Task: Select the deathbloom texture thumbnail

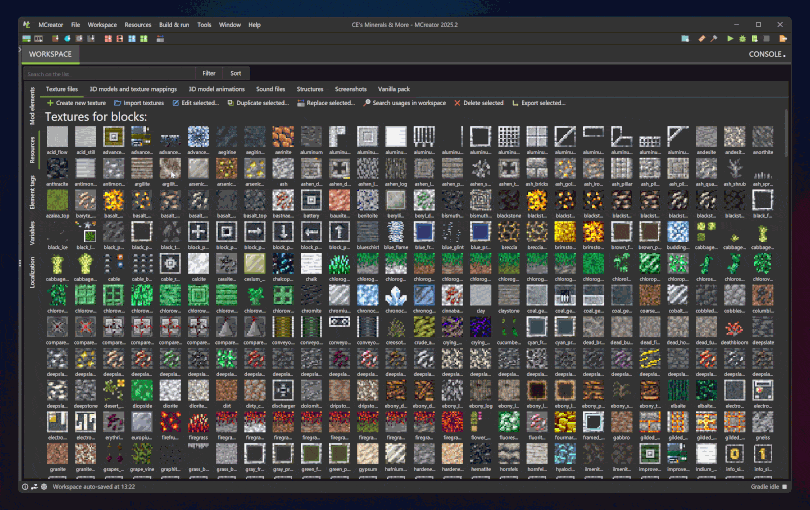Action: [x=734, y=328]
